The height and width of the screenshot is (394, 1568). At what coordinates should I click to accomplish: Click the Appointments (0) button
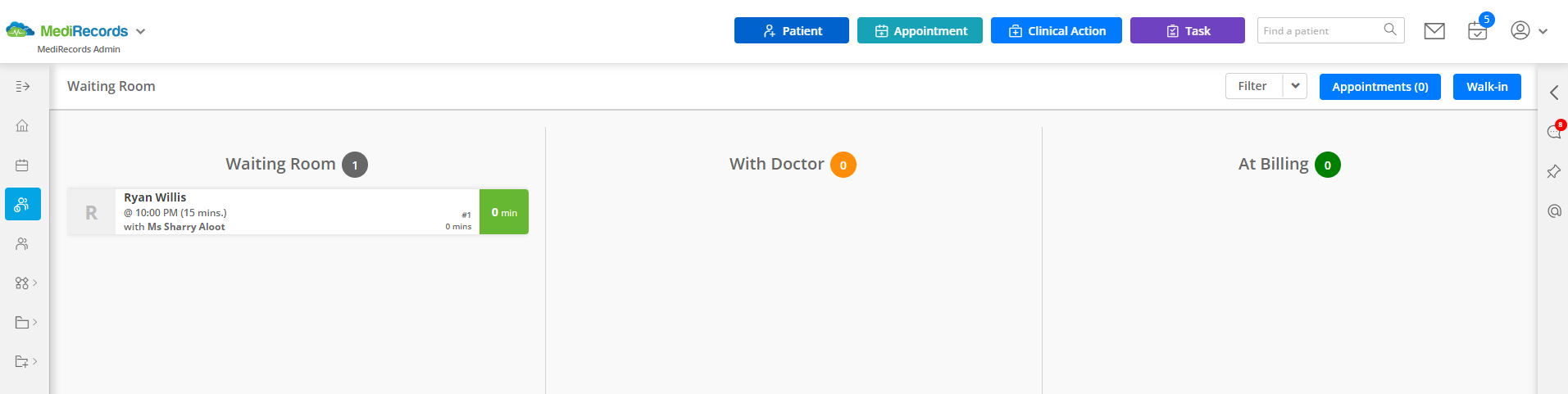pos(1380,87)
